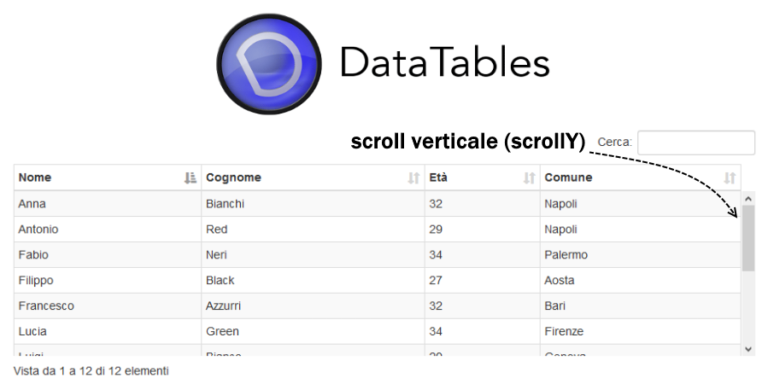Click the DataTables title text

click(445, 62)
